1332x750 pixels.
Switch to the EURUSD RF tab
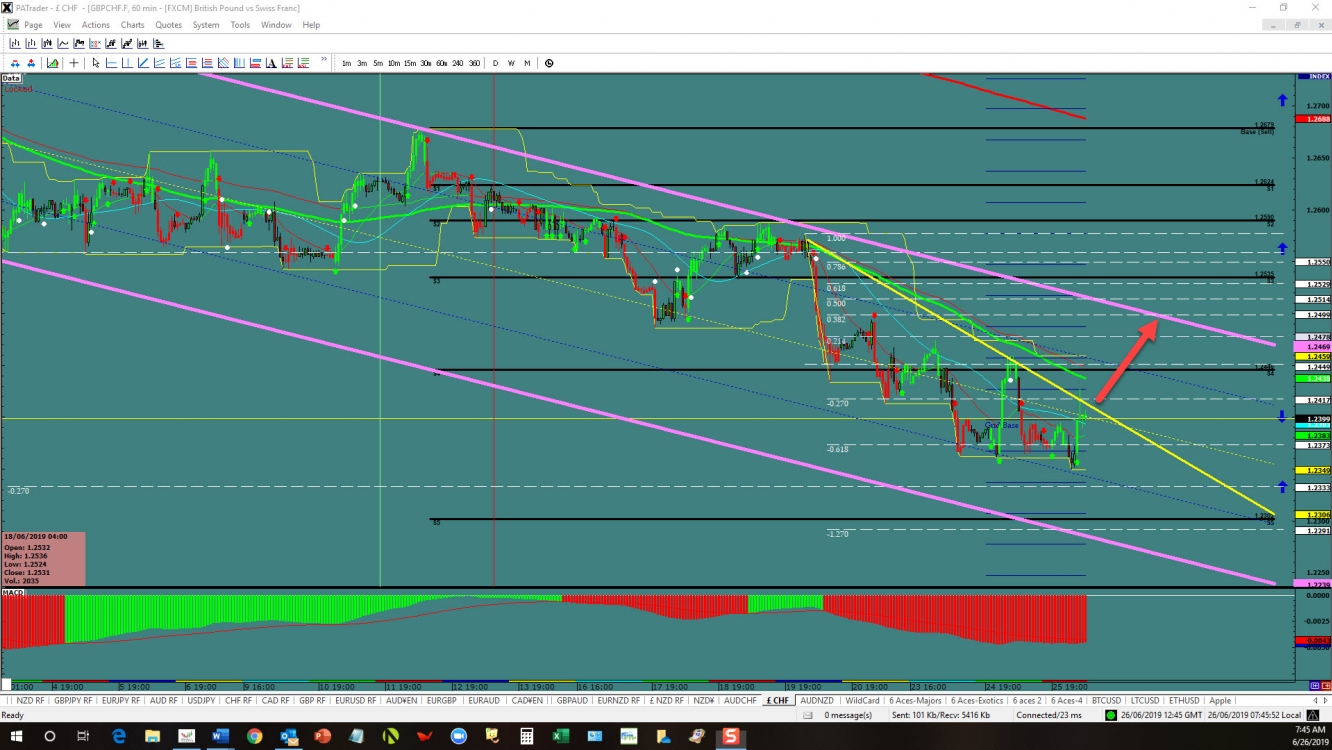click(355, 700)
